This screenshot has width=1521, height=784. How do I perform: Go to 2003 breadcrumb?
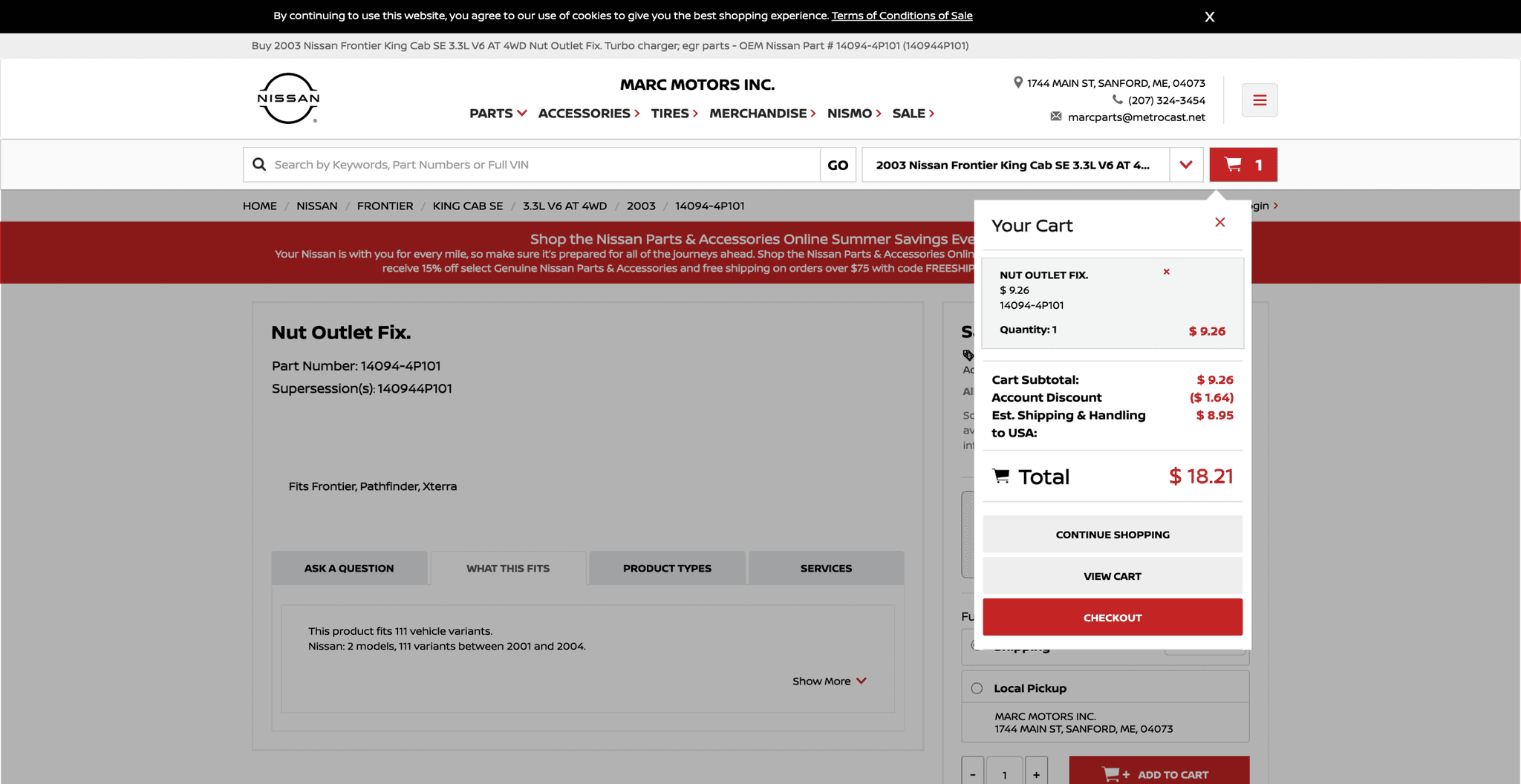pos(641,206)
